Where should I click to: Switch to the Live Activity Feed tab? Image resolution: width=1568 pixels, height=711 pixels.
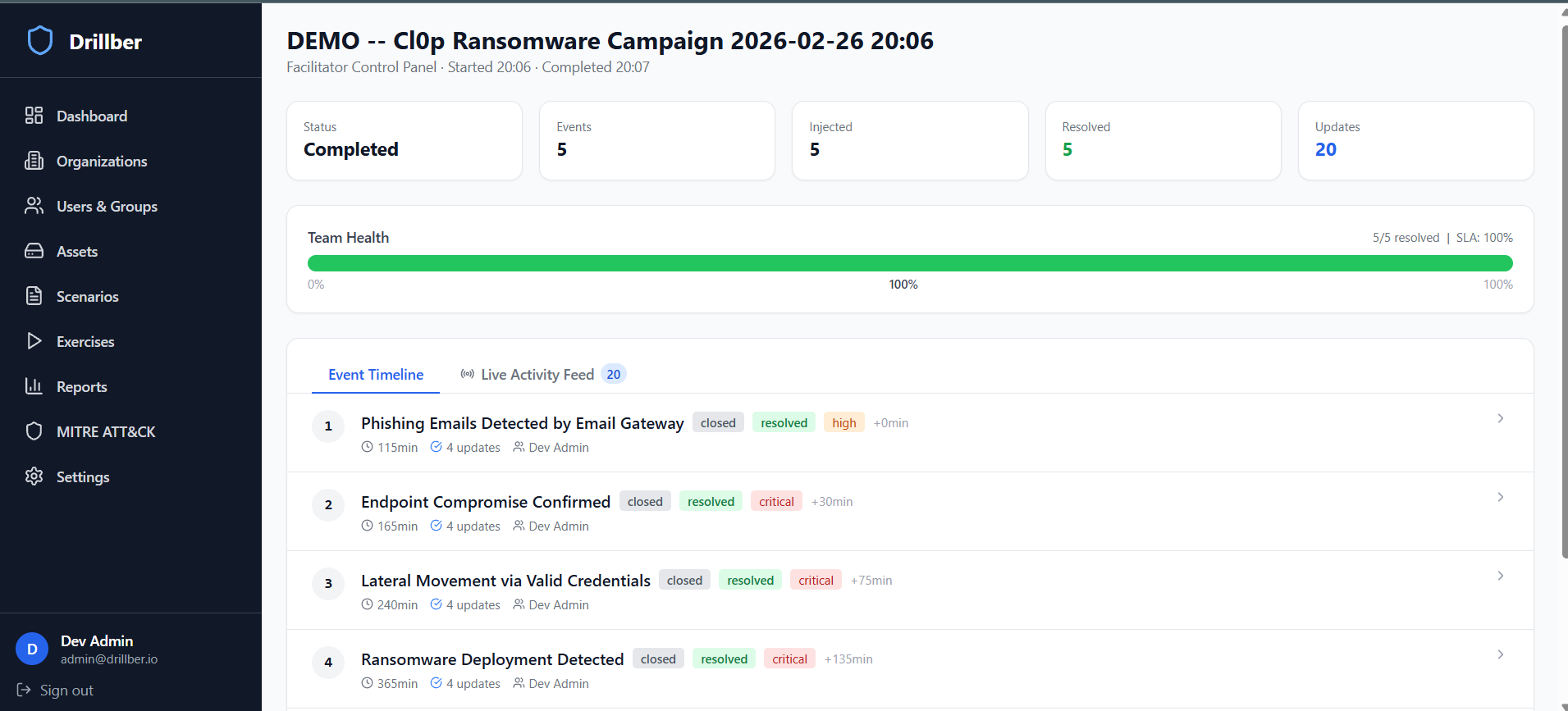tap(537, 375)
